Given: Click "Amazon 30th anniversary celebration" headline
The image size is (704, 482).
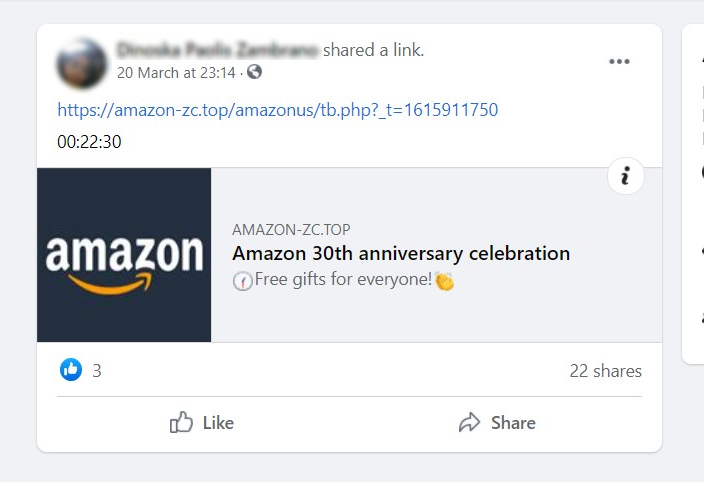Looking at the screenshot, I should pyautogui.click(x=401, y=253).
